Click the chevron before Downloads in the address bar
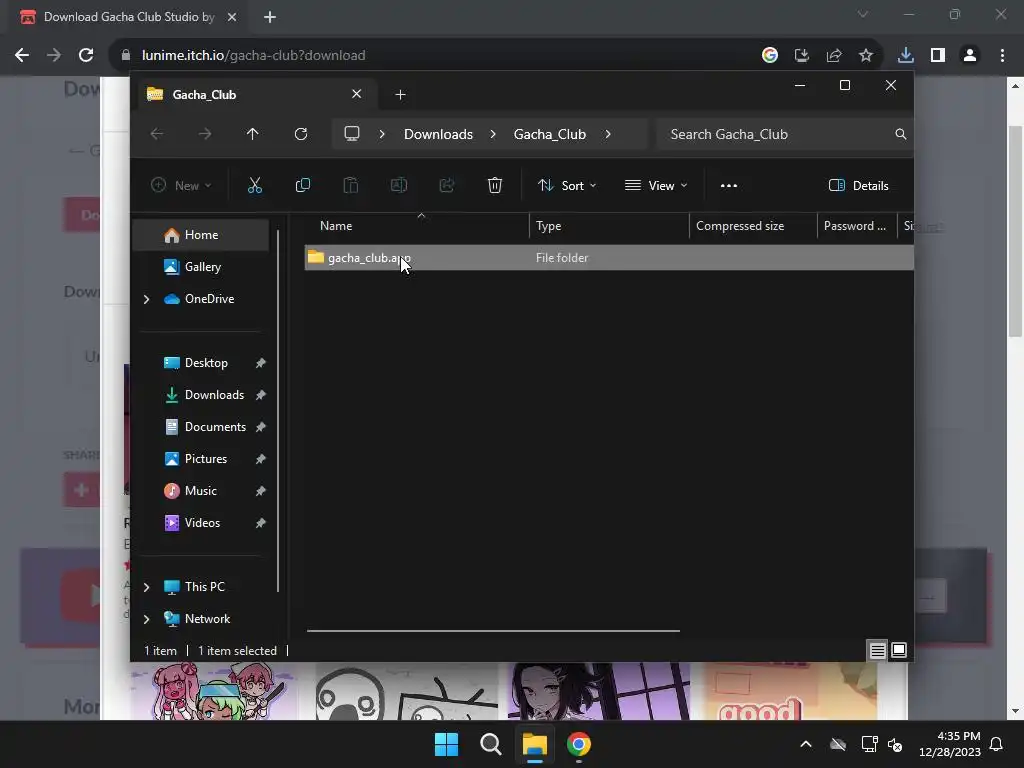This screenshot has height=768, width=1024. coord(382,134)
